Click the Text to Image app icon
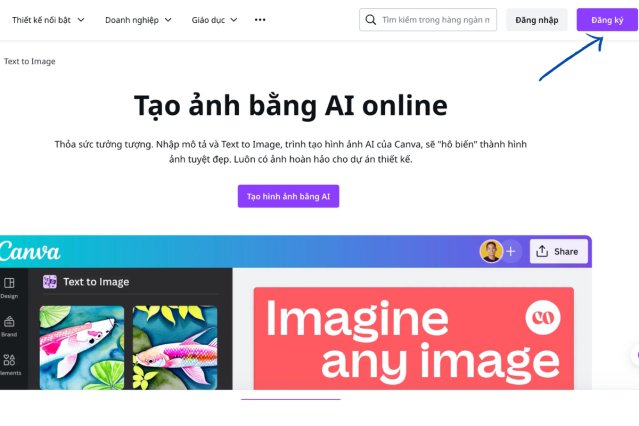The image size is (639, 426). tap(50, 282)
